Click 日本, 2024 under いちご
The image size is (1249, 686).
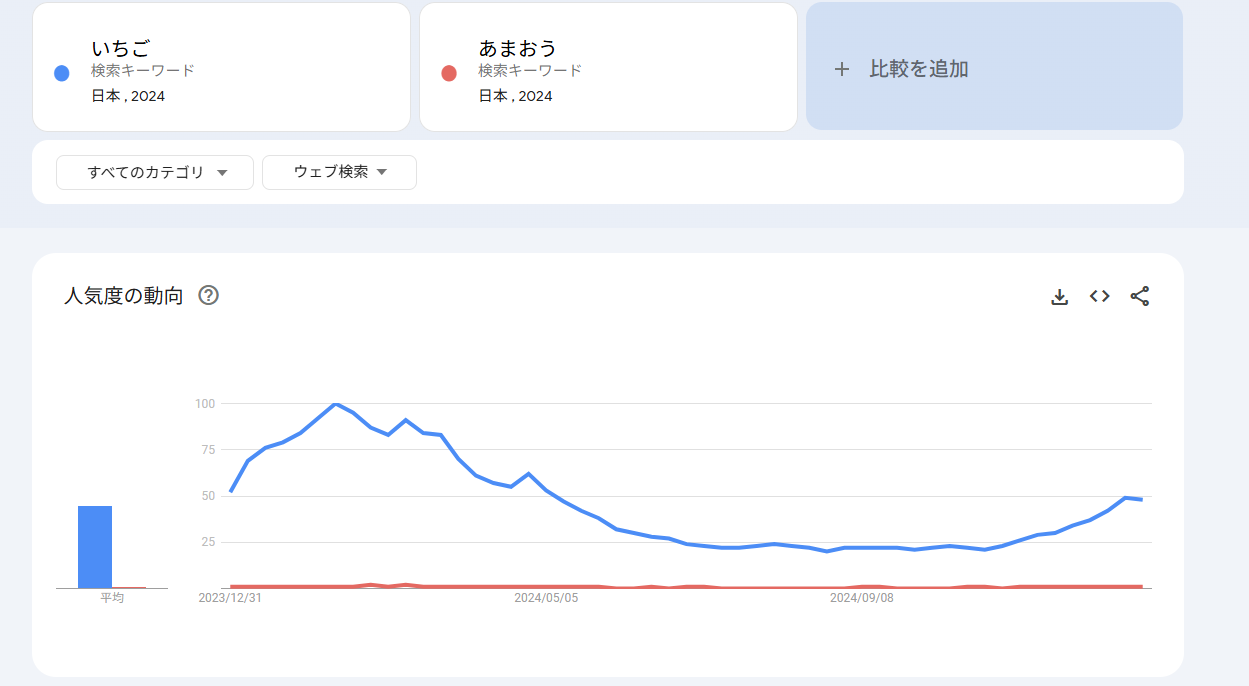(x=128, y=96)
